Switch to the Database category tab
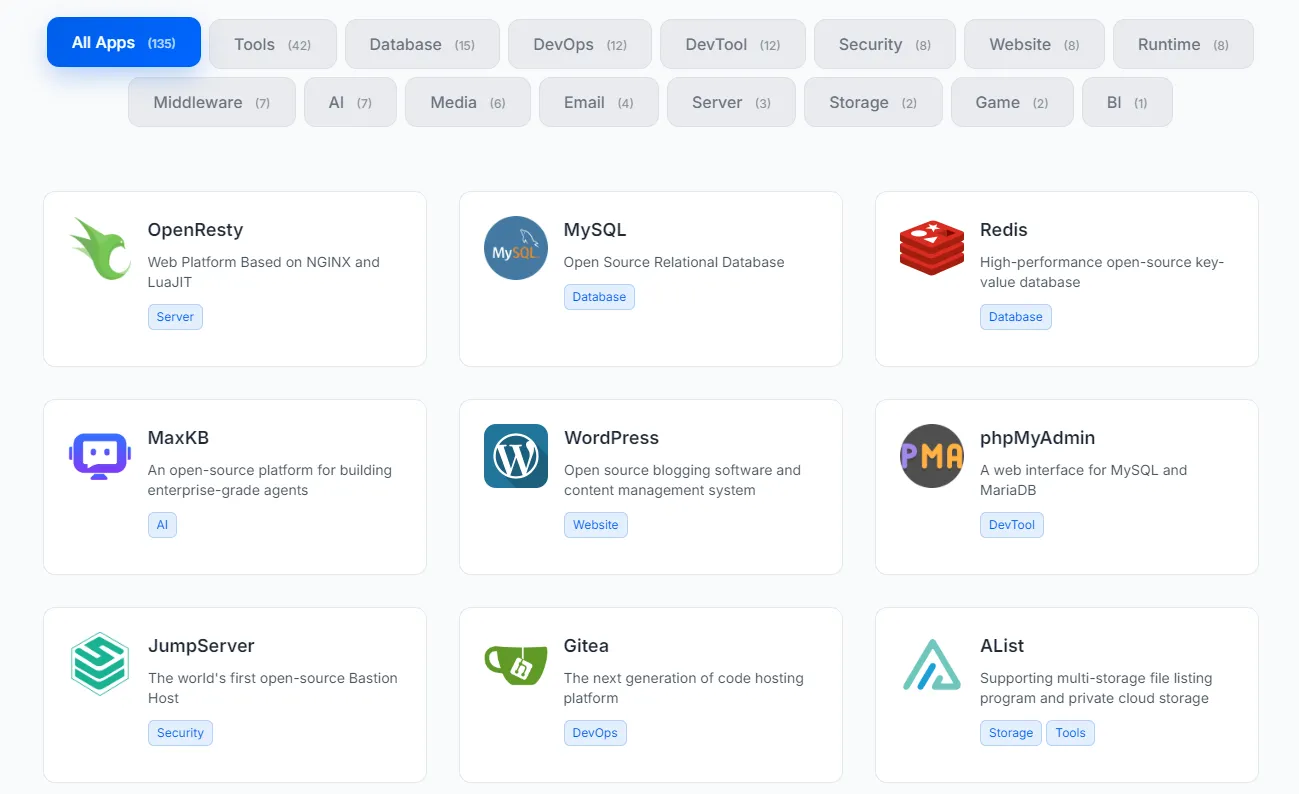Viewport: 1299px width, 794px height. [x=422, y=44]
